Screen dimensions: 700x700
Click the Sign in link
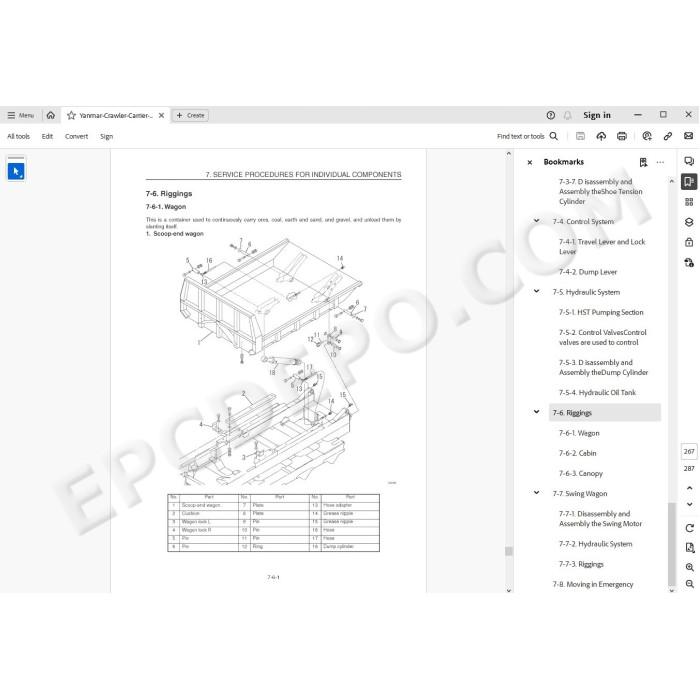pyautogui.click(x=596, y=115)
